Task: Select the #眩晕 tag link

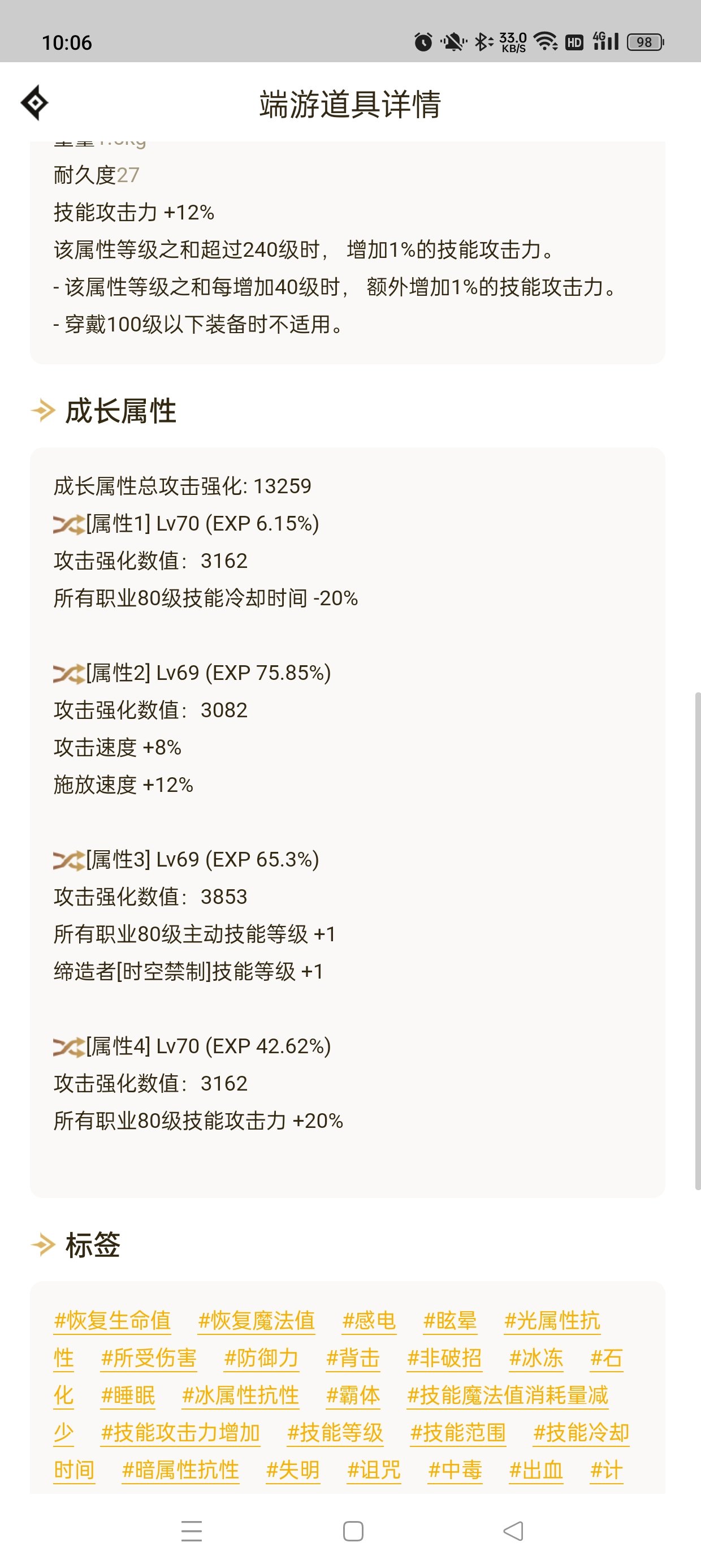Action: (451, 1321)
